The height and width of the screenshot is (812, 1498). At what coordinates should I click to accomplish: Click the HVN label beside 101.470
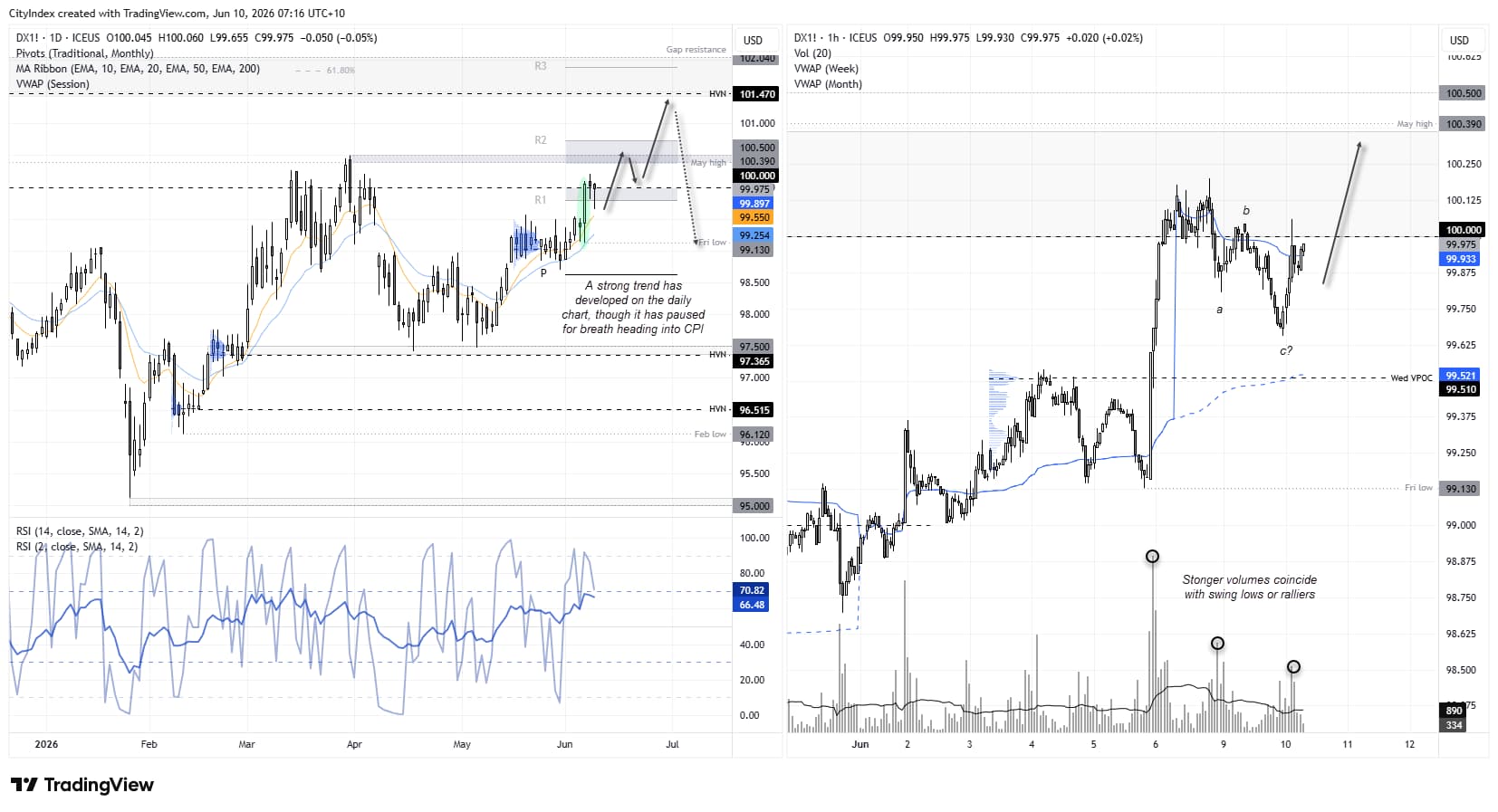pyautogui.click(x=718, y=94)
